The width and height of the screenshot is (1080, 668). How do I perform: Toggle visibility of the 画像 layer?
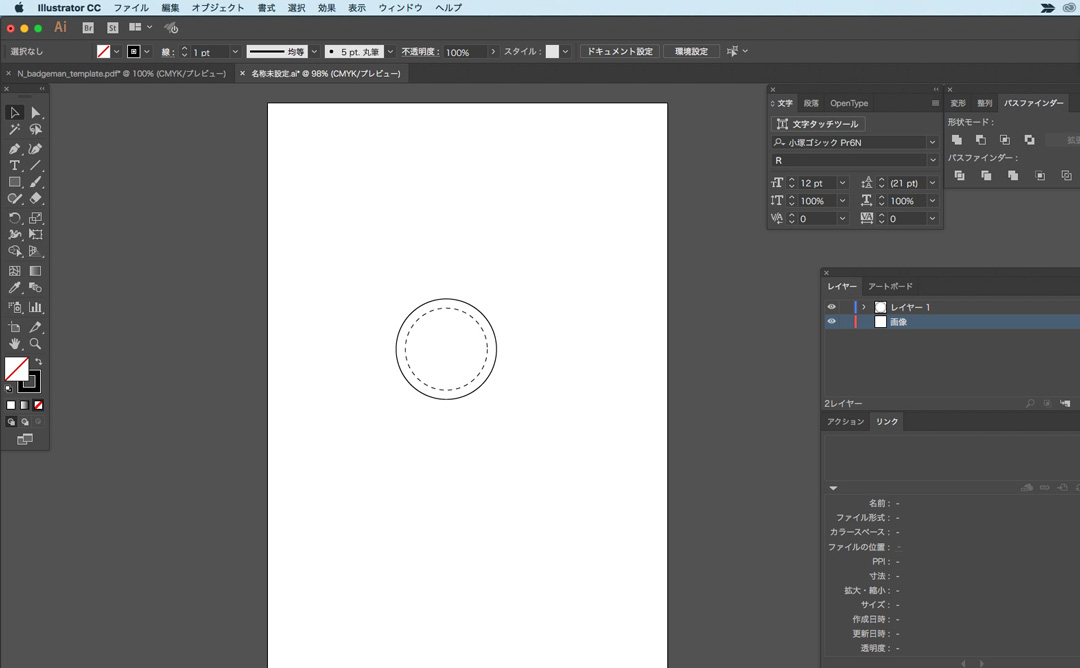[831, 322]
